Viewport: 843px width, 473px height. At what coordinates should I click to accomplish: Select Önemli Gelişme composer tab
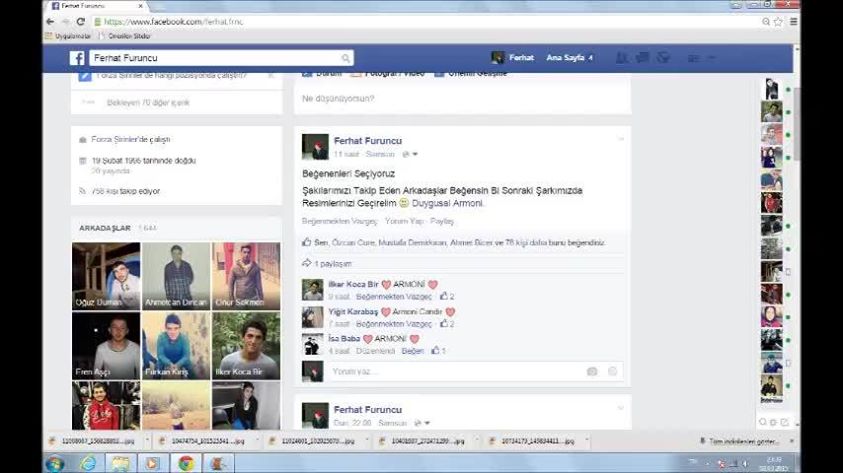(471, 74)
